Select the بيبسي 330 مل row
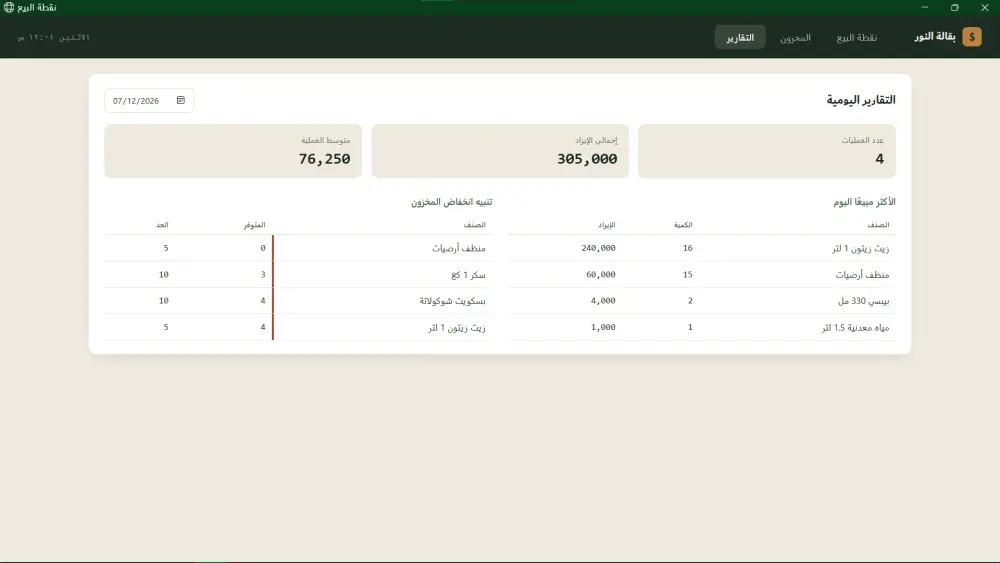1000x563 pixels. (702, 300)
